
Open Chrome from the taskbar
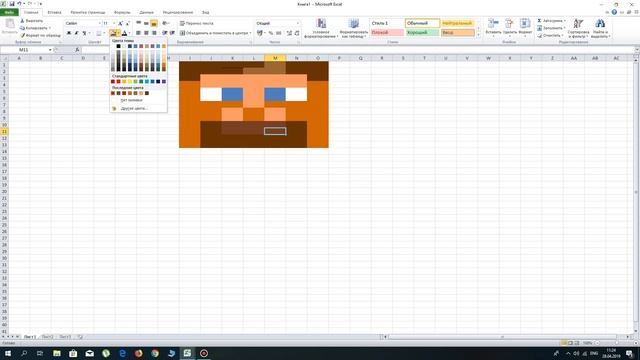click(x=155, y=353)
